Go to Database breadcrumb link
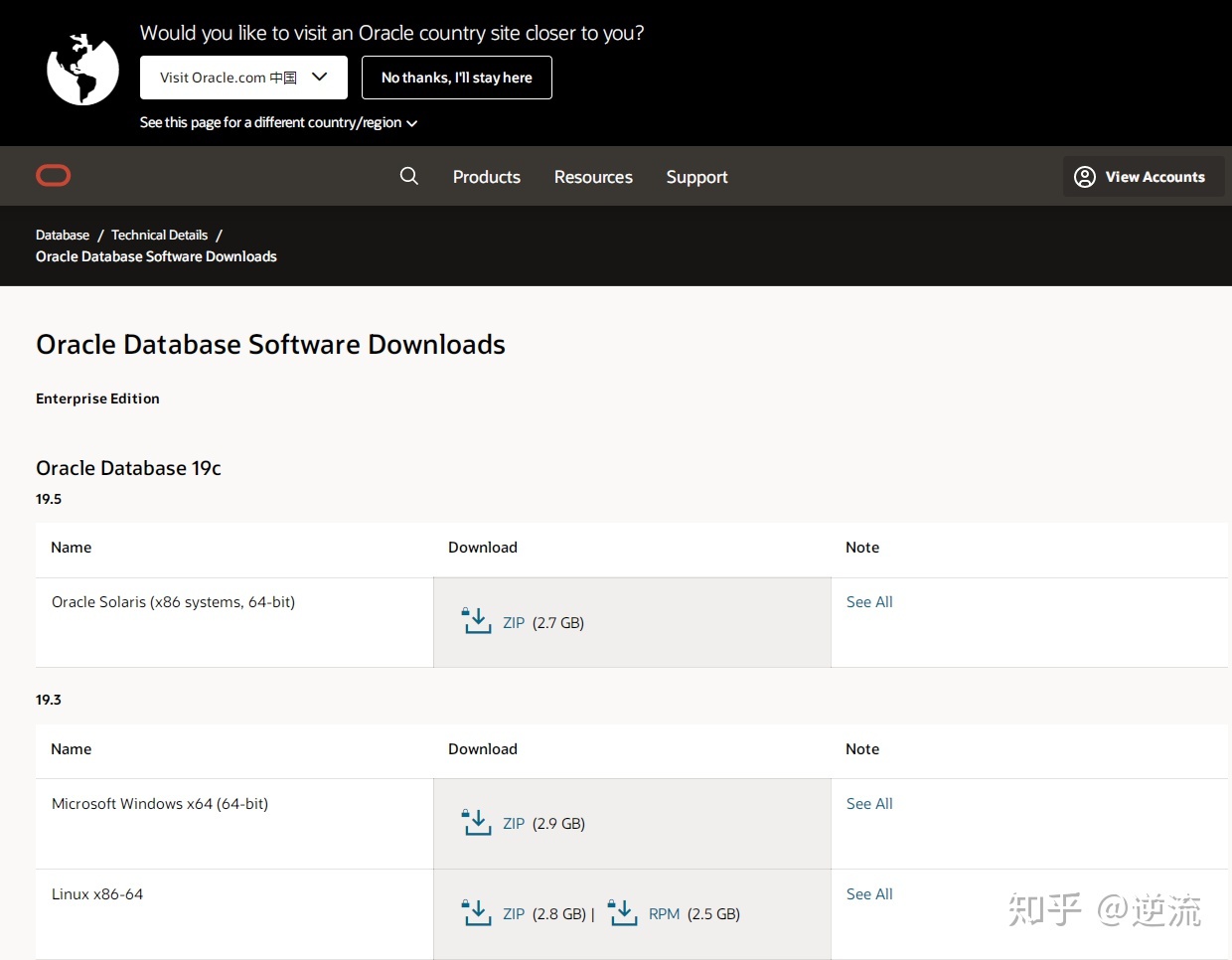Image resolution: width=1232 pixels, height=960 pixels. click(63, 235)
